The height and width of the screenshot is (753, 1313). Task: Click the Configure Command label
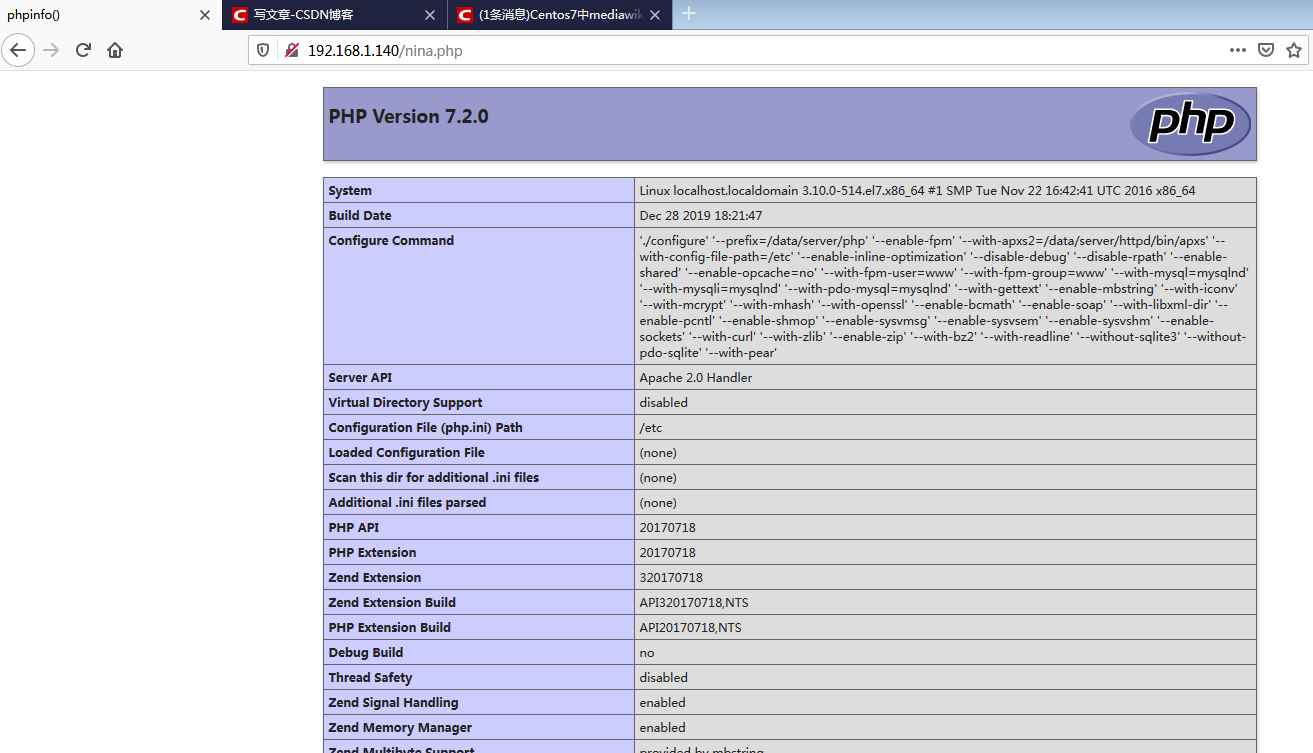(x=391, y=241)
